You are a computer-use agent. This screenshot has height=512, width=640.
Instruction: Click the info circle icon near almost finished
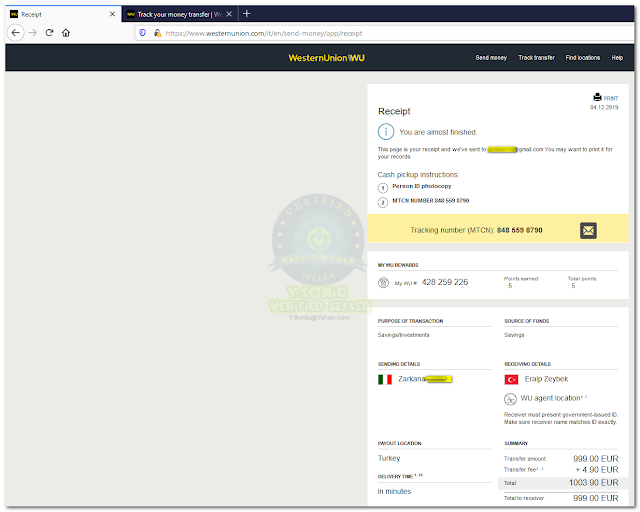(x=386, y=132)
